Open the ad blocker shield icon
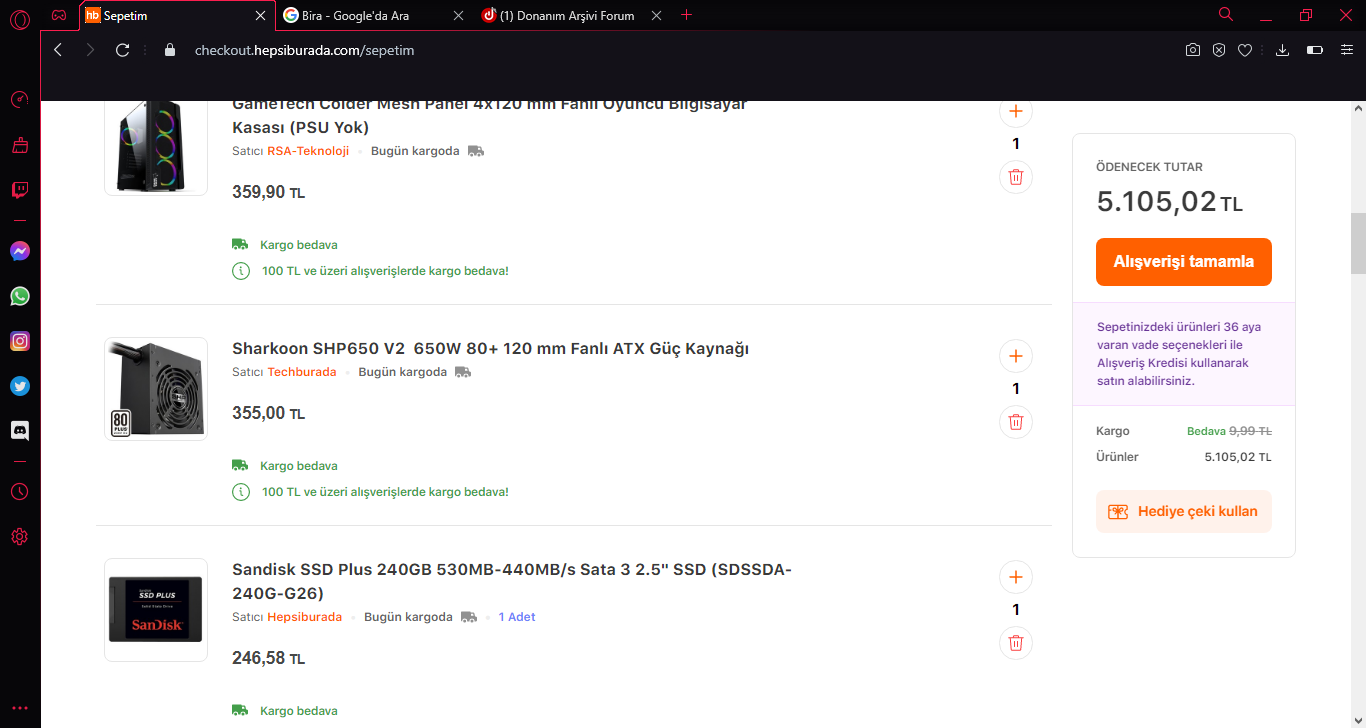This screenshot has width=1366, height=728. [1219, 50]
